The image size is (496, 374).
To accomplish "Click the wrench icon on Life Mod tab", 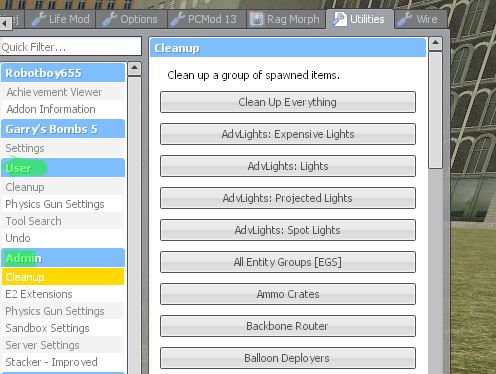I will click(x=39, y=19).
